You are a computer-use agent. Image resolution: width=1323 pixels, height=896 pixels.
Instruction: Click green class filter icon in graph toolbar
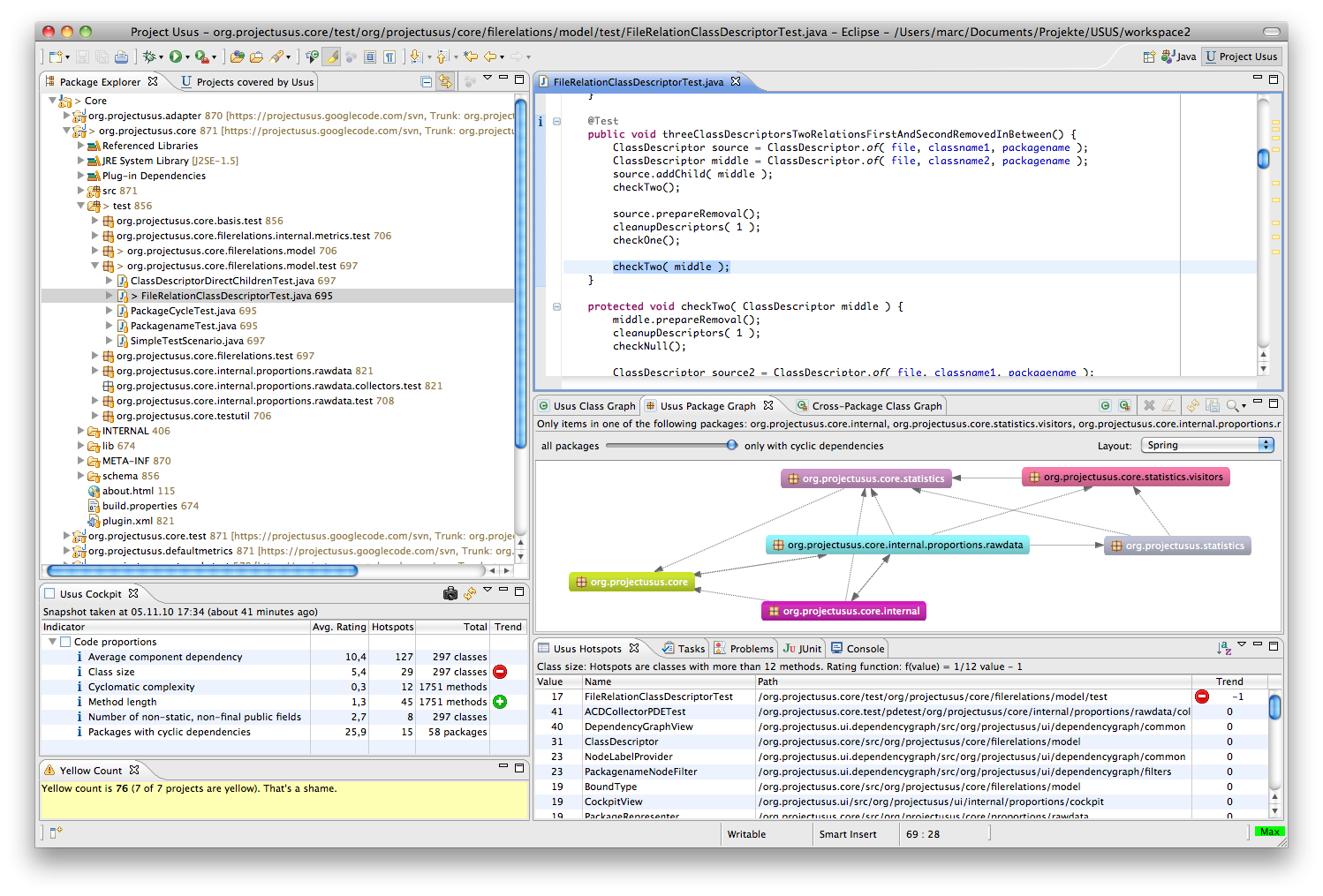[1105, 405]
